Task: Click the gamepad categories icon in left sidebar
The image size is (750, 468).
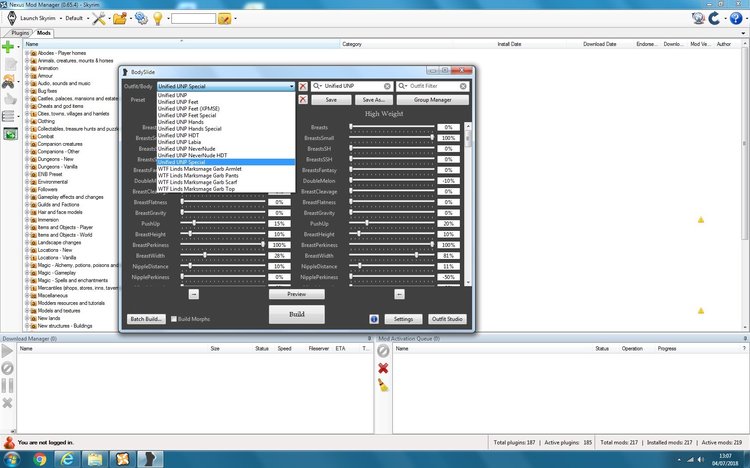Action: click(8, 82)
